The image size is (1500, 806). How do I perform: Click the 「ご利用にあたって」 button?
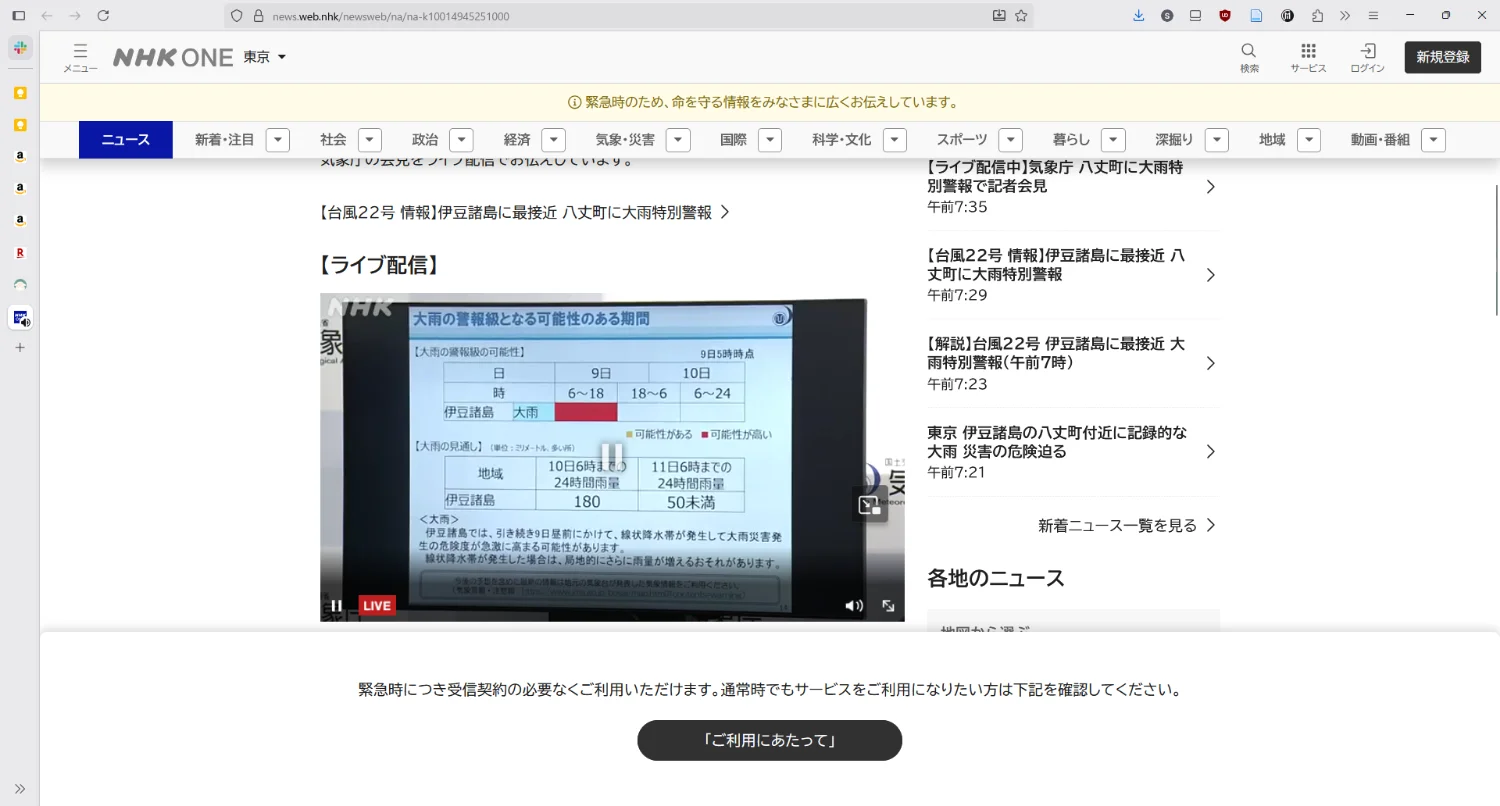coord(769,740)
